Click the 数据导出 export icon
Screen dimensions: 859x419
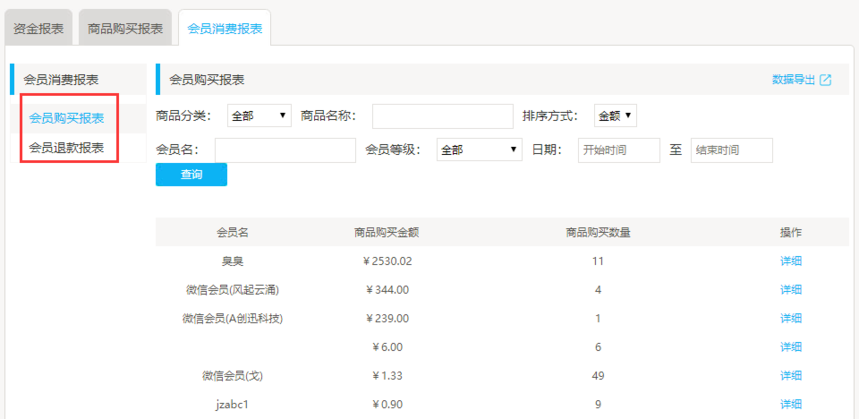[826, 80]
